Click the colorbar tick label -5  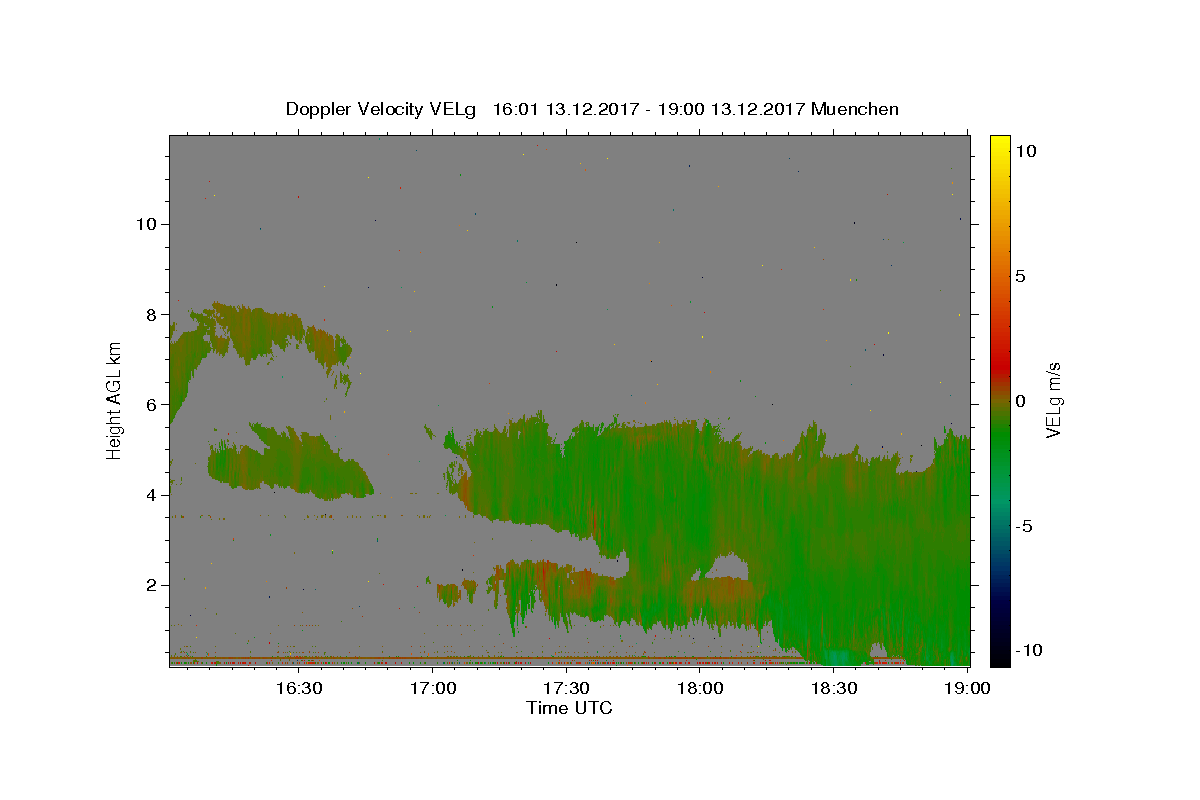pyautogui.click(x=1023, y=527)
